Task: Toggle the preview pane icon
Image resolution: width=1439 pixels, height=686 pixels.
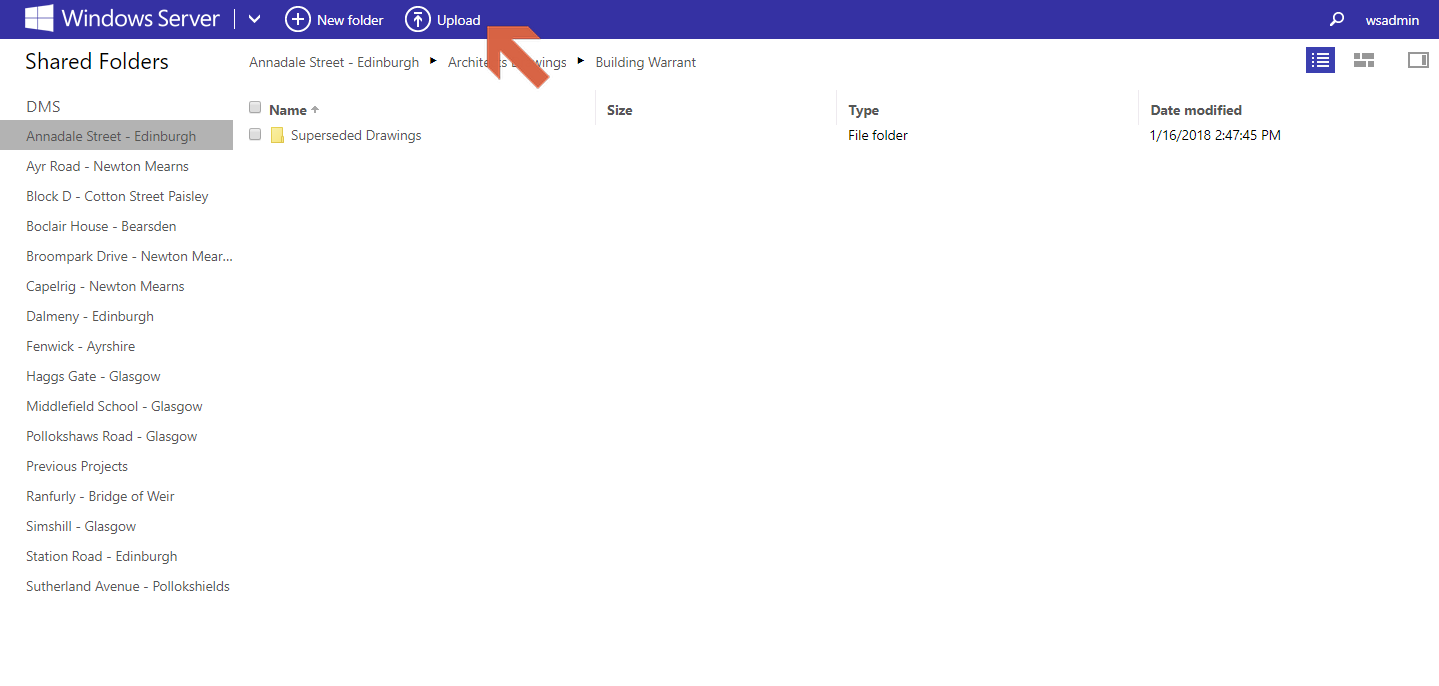Action: [1418, 60]
